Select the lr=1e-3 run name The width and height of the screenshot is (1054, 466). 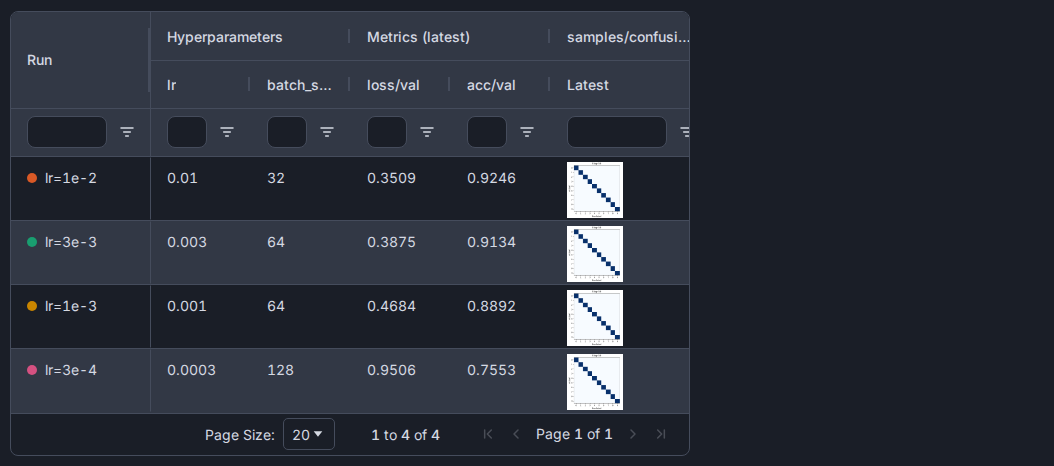(71, 306)
